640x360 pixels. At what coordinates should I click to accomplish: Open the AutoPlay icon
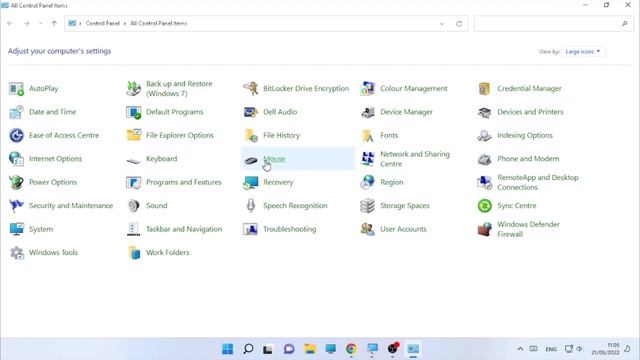coord(16,89)
